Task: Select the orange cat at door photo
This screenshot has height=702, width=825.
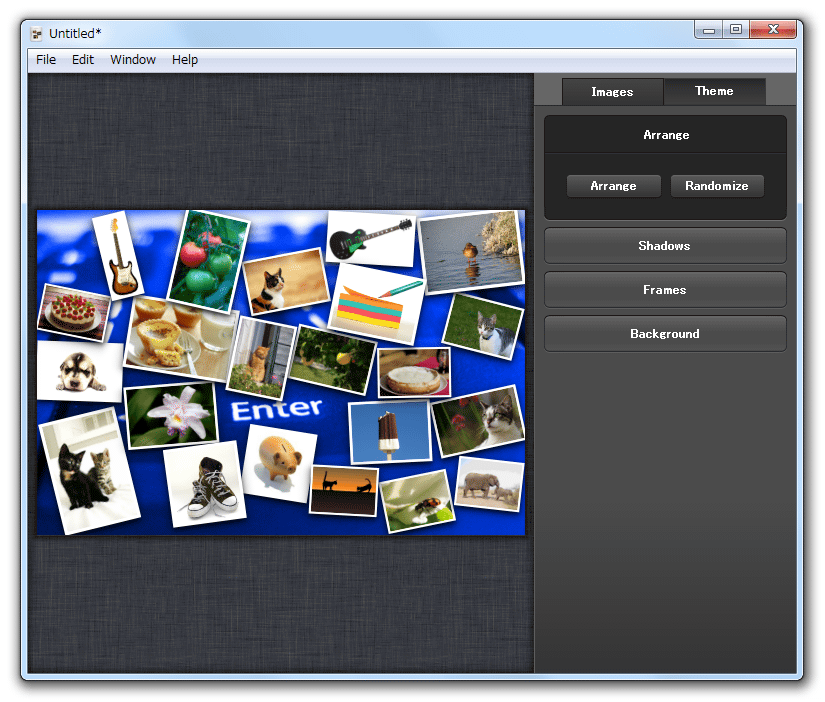Action: coord(260,358)
